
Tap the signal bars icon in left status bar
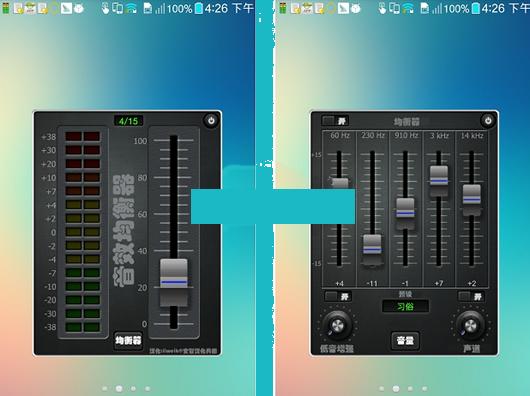click(x=160, y=8)
